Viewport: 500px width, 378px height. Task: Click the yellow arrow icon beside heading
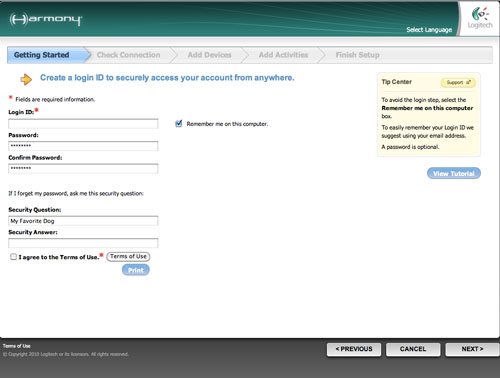point(26,79)
